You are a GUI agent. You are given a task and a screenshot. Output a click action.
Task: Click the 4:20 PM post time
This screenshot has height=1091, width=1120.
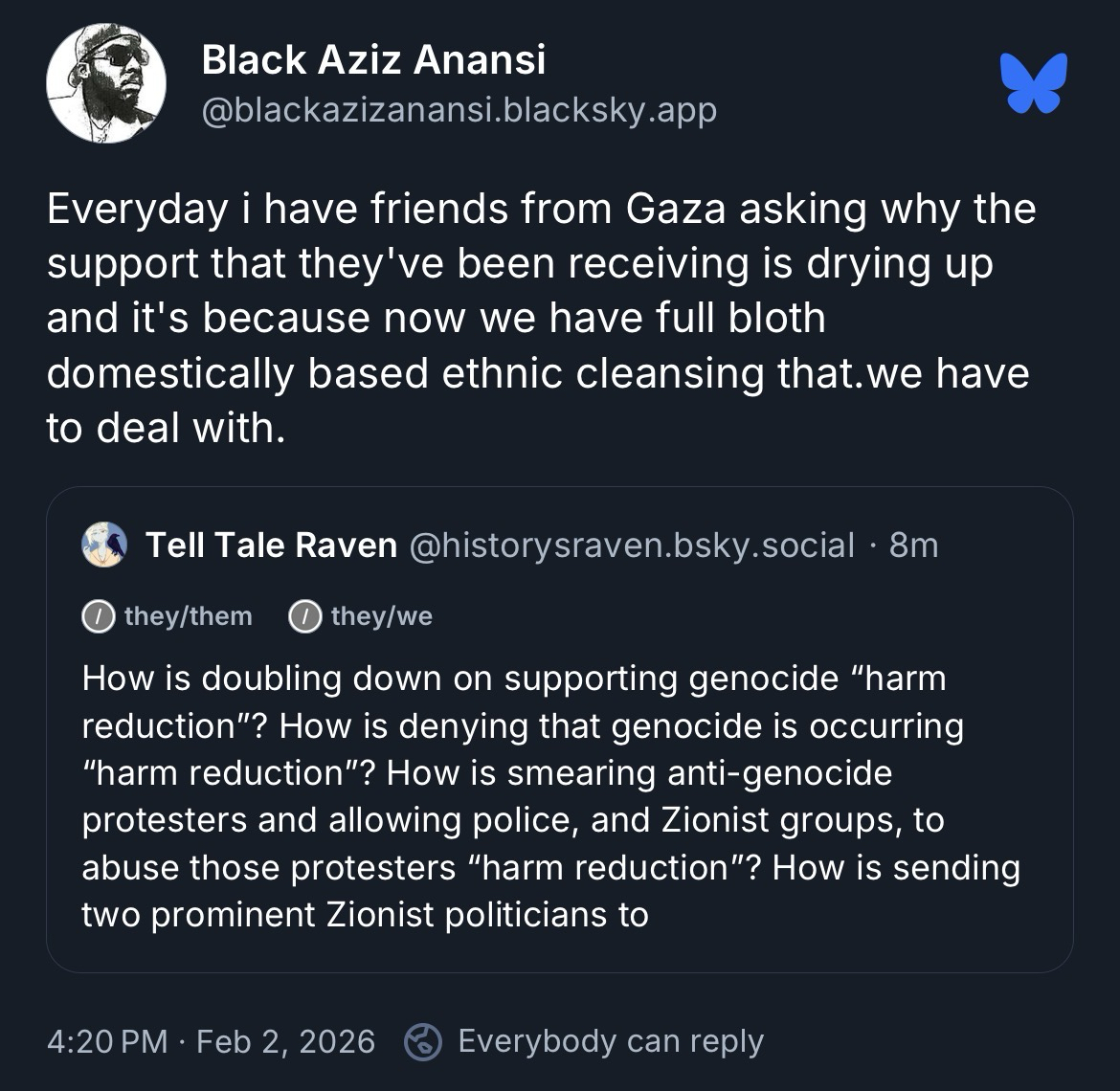[107, 1041]
